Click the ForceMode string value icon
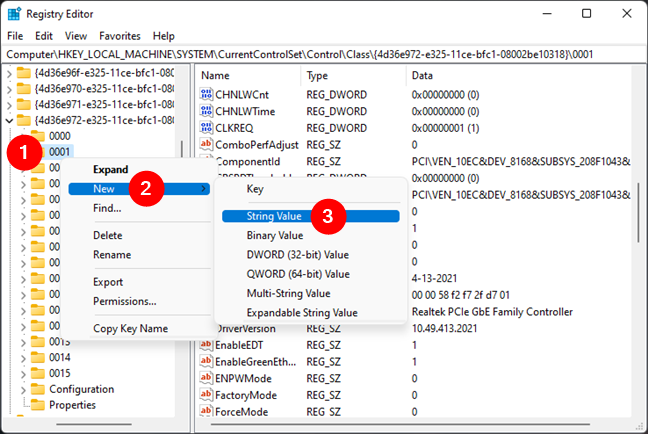 206,411
